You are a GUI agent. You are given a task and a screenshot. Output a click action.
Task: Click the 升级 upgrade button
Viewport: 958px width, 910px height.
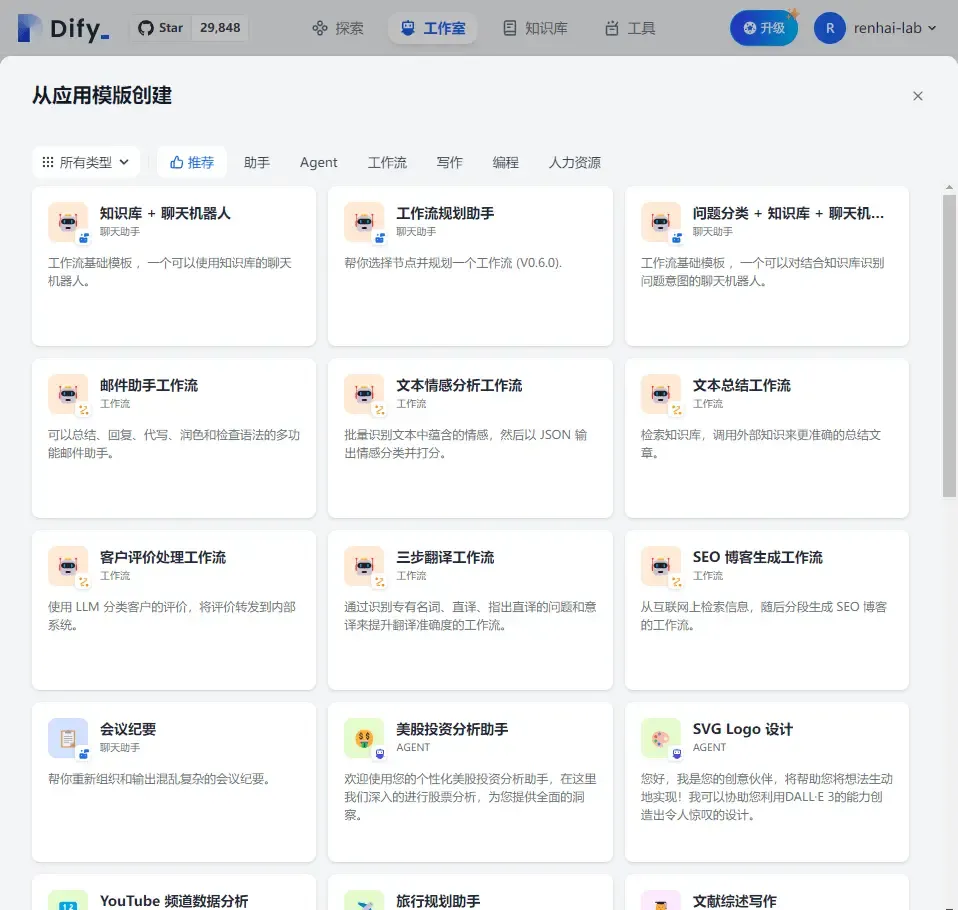[x=764, y=28]
